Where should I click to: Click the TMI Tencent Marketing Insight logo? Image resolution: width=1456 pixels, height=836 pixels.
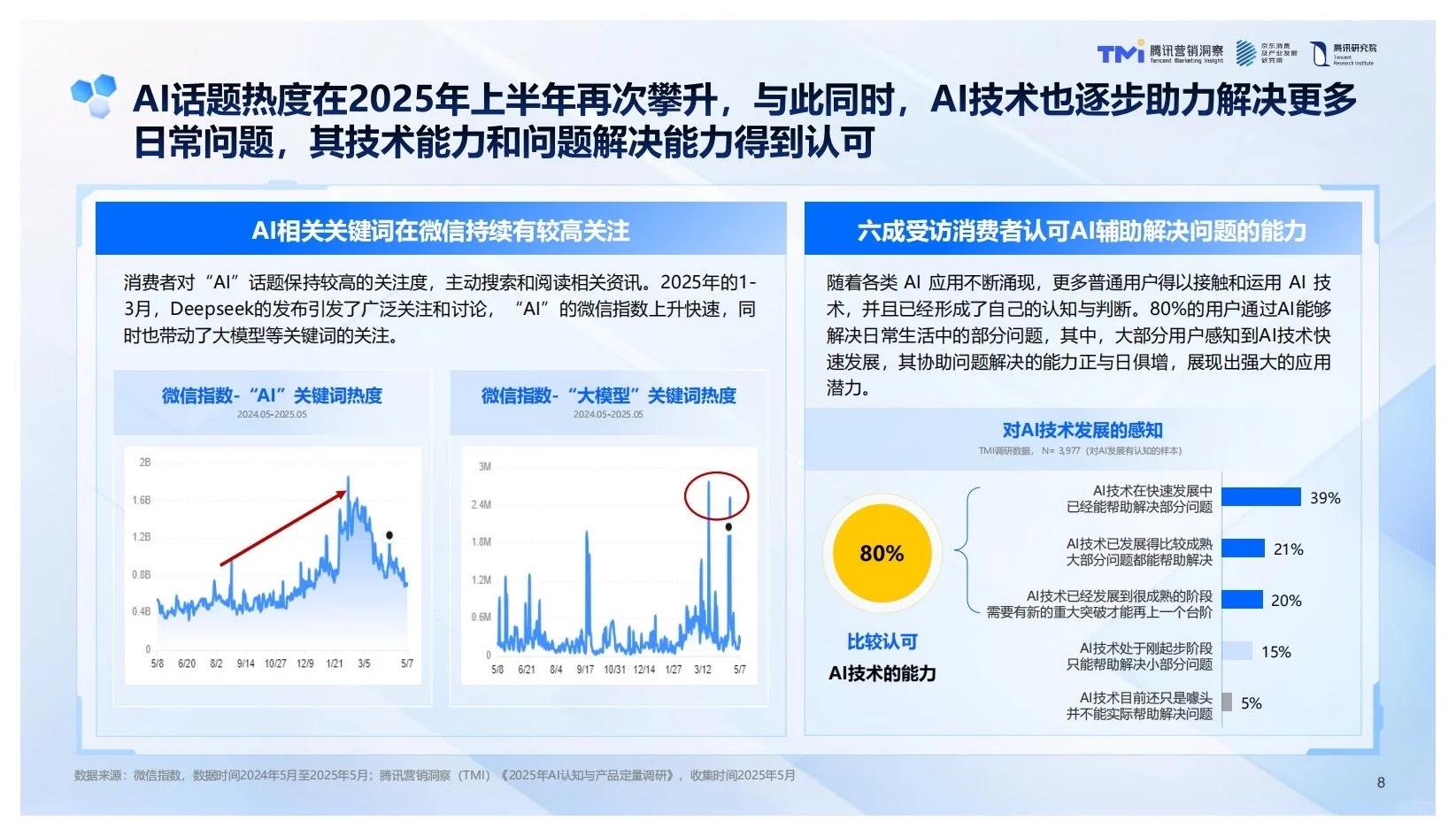1159,53
